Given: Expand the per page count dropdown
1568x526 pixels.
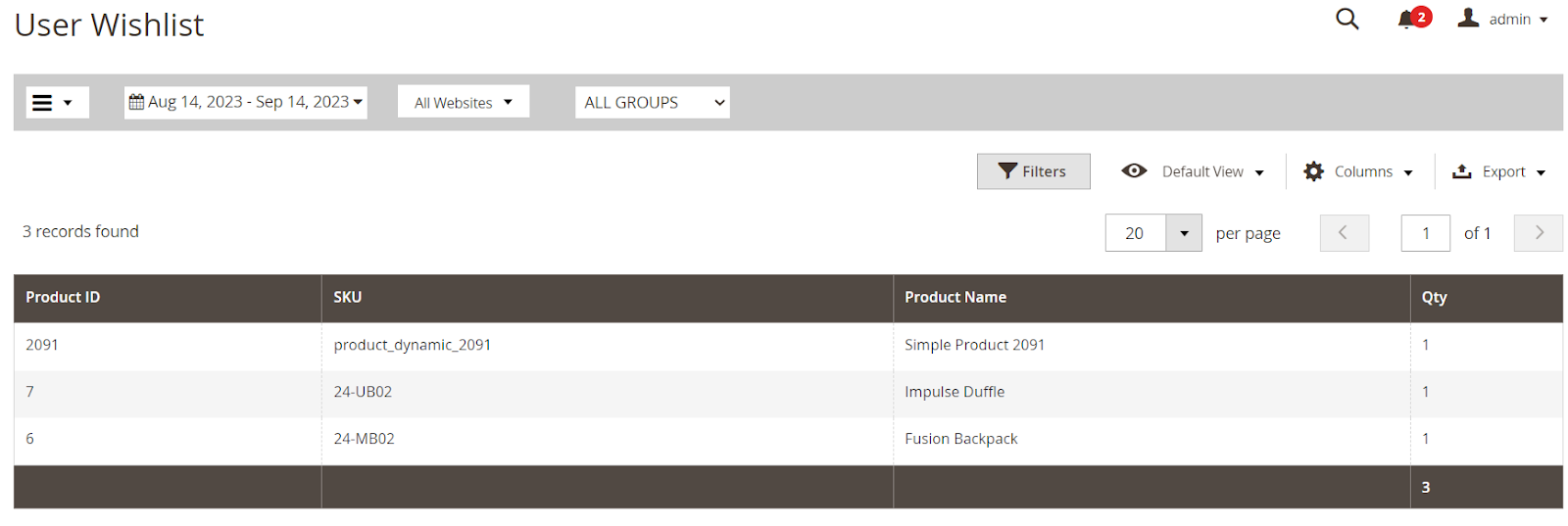Looking at the screenshot, I should click(1184, 233).
